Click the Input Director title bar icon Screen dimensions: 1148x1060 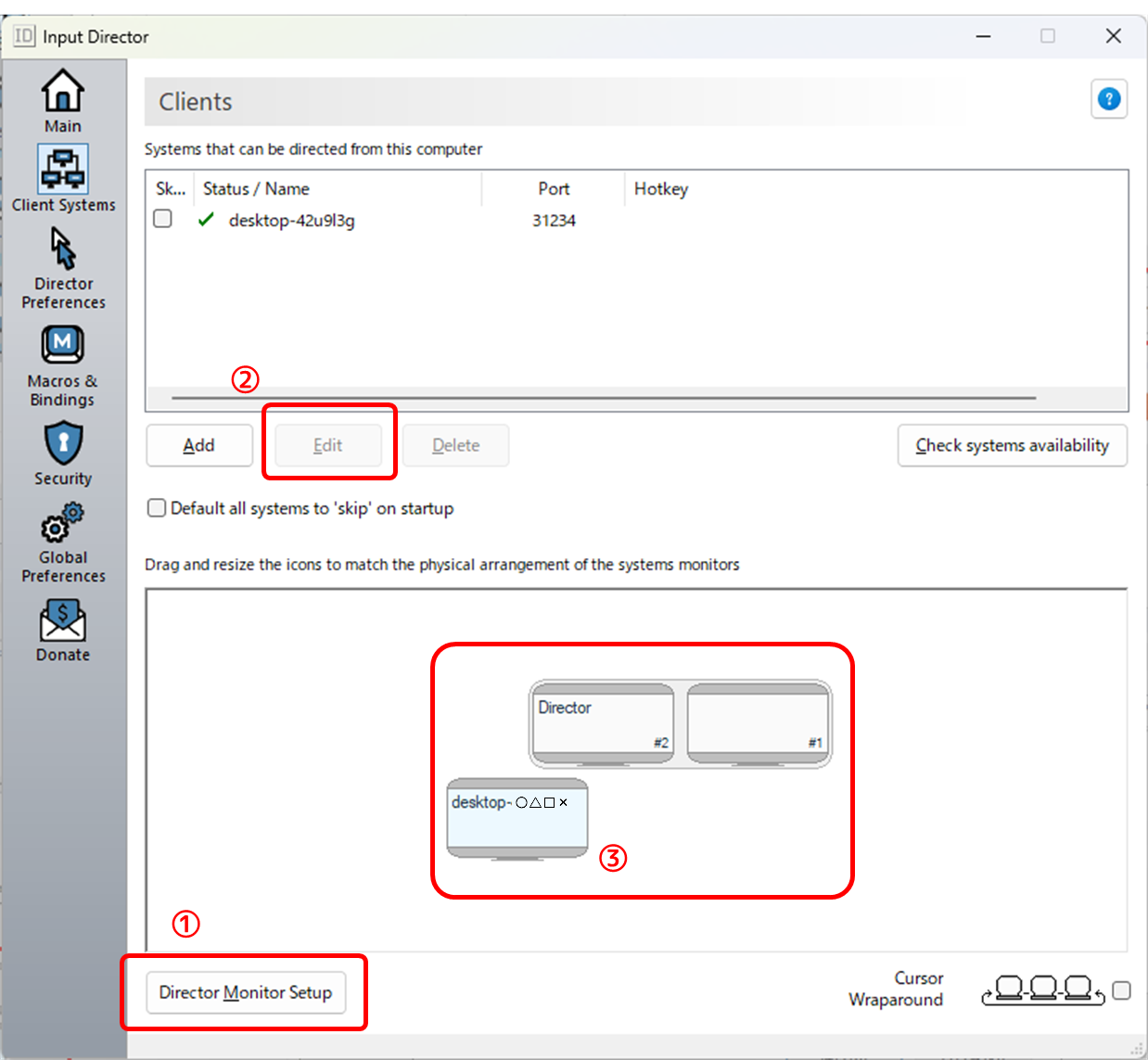[x=24, y=36]
